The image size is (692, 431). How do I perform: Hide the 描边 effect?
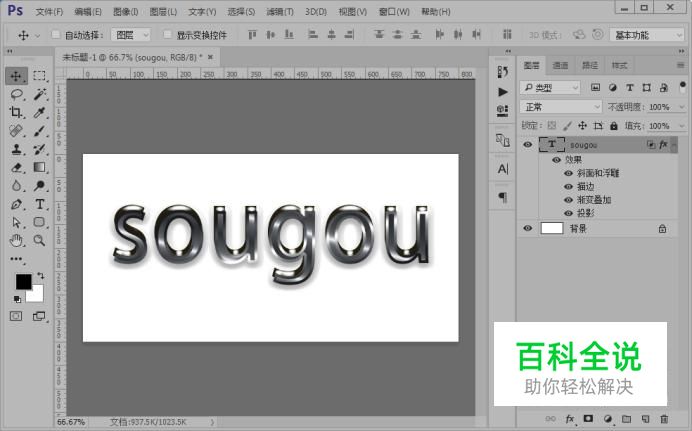pos(568,187)
